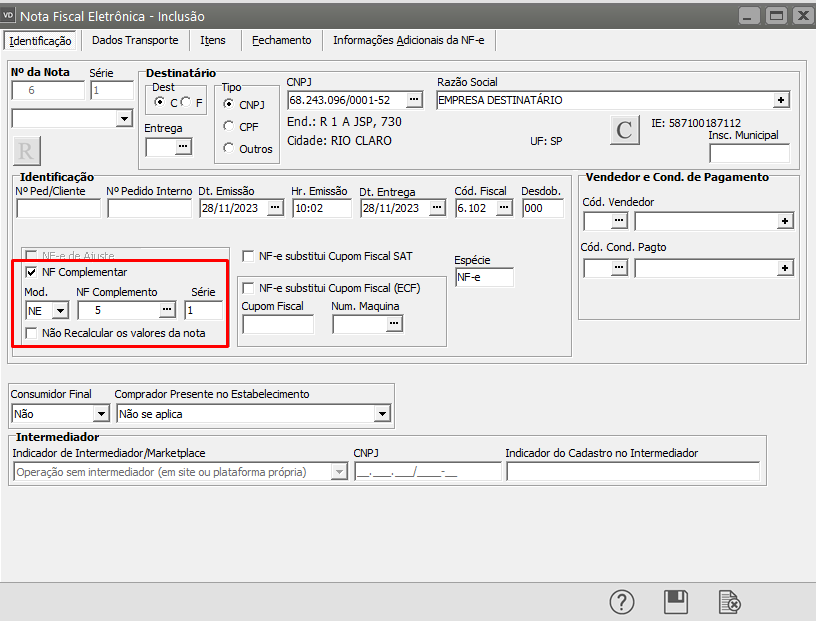Select the CPF radio option
The height and width of the screenshot is (621, 816).
pyautogui.click(x=230, y=126)
